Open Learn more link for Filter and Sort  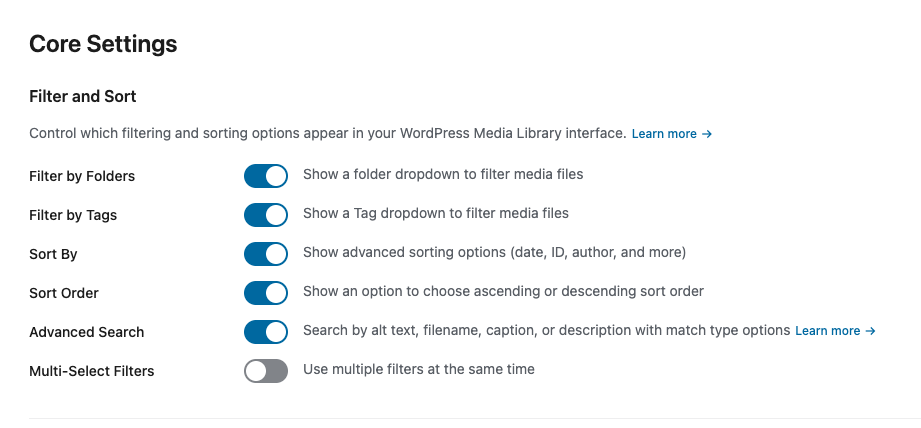click(671, 134)
